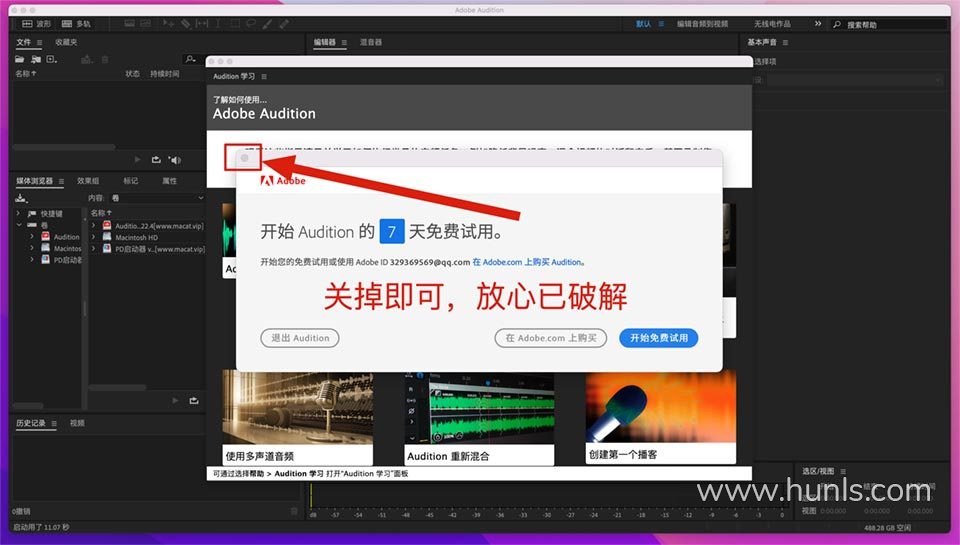Expand the 快捷键 tree node
This screenshot has width=960, height=545.
pos(18,213)
